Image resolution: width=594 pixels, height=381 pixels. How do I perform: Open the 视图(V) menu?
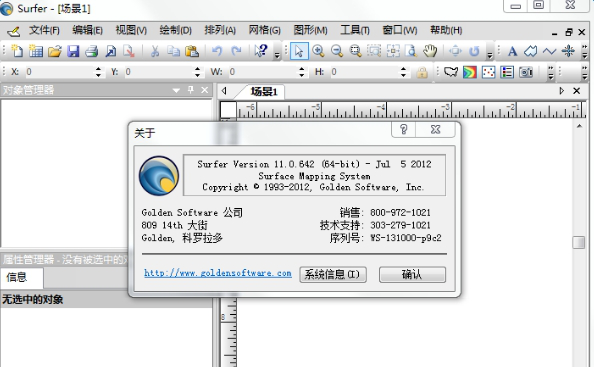(131, 30)
